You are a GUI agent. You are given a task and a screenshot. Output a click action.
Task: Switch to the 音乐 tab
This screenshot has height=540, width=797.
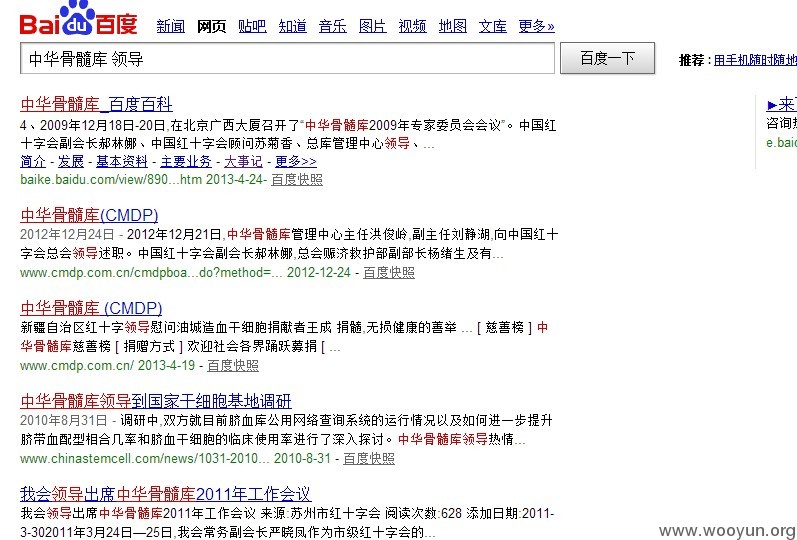coord(333,26)
